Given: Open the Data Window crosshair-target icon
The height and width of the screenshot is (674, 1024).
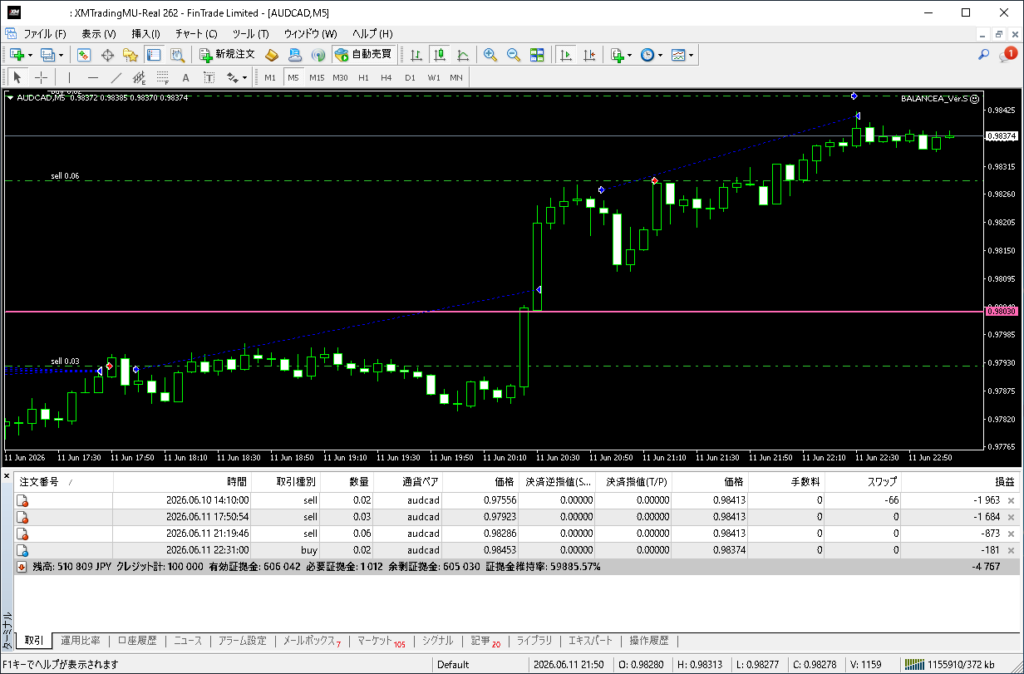Looking at the screenshot, I should (x=107, y=55).
